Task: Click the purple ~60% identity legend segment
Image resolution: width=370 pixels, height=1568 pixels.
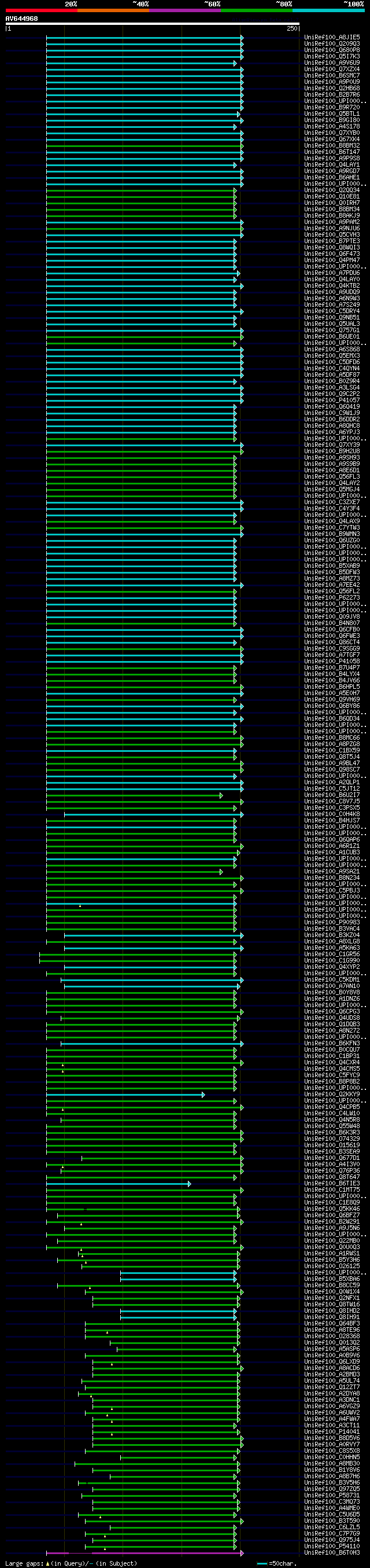Action: [184, 10]
